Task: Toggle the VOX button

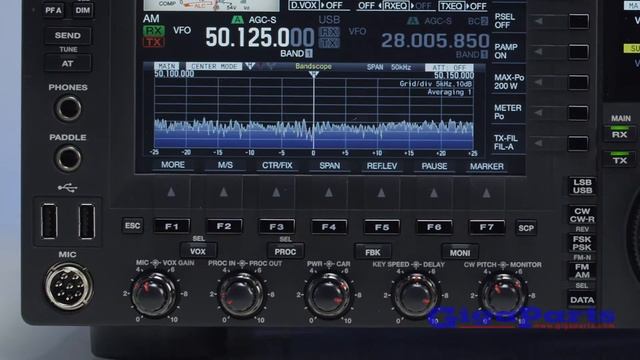Action: [198, 251]
